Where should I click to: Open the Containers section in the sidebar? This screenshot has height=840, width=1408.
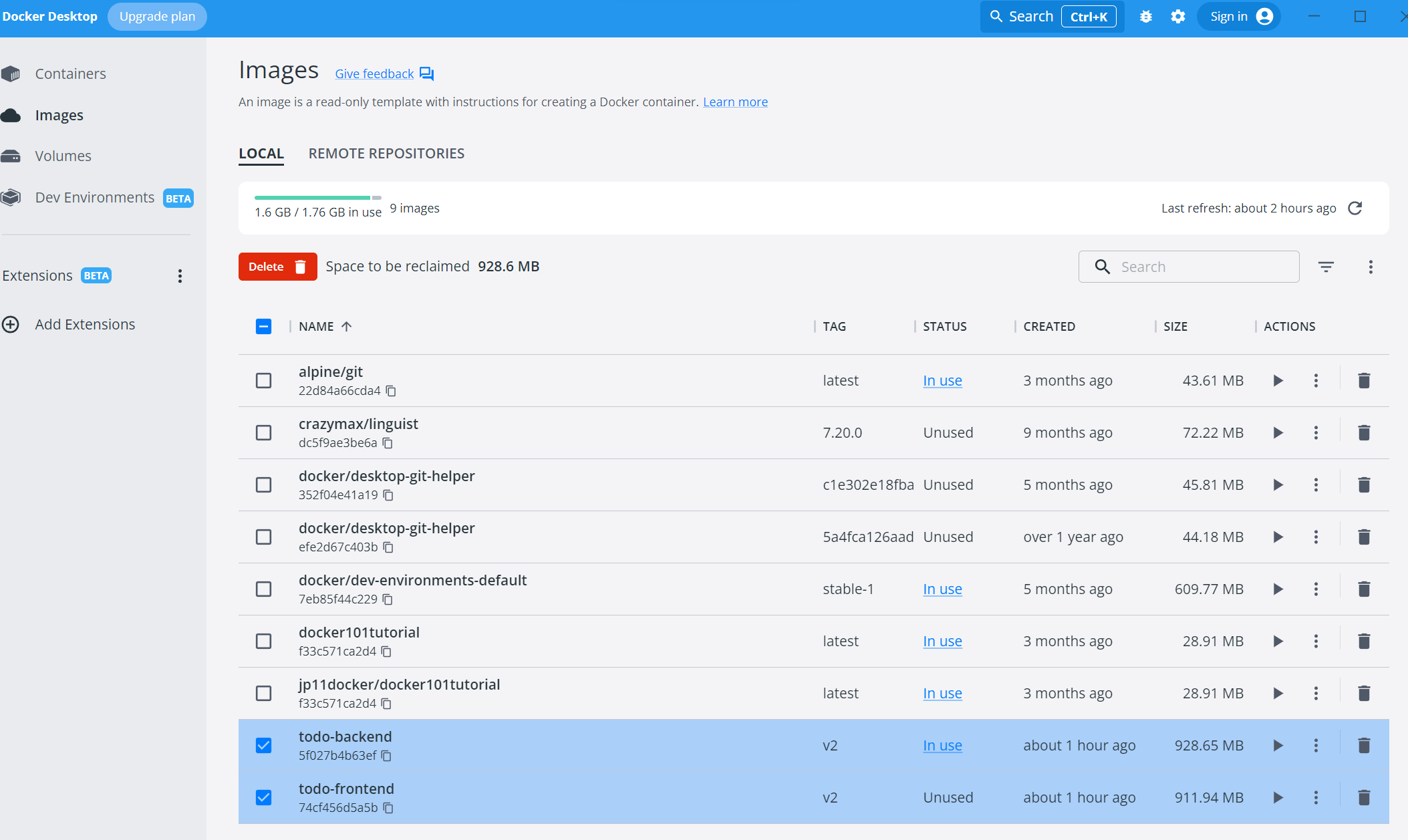pos(70,74)
